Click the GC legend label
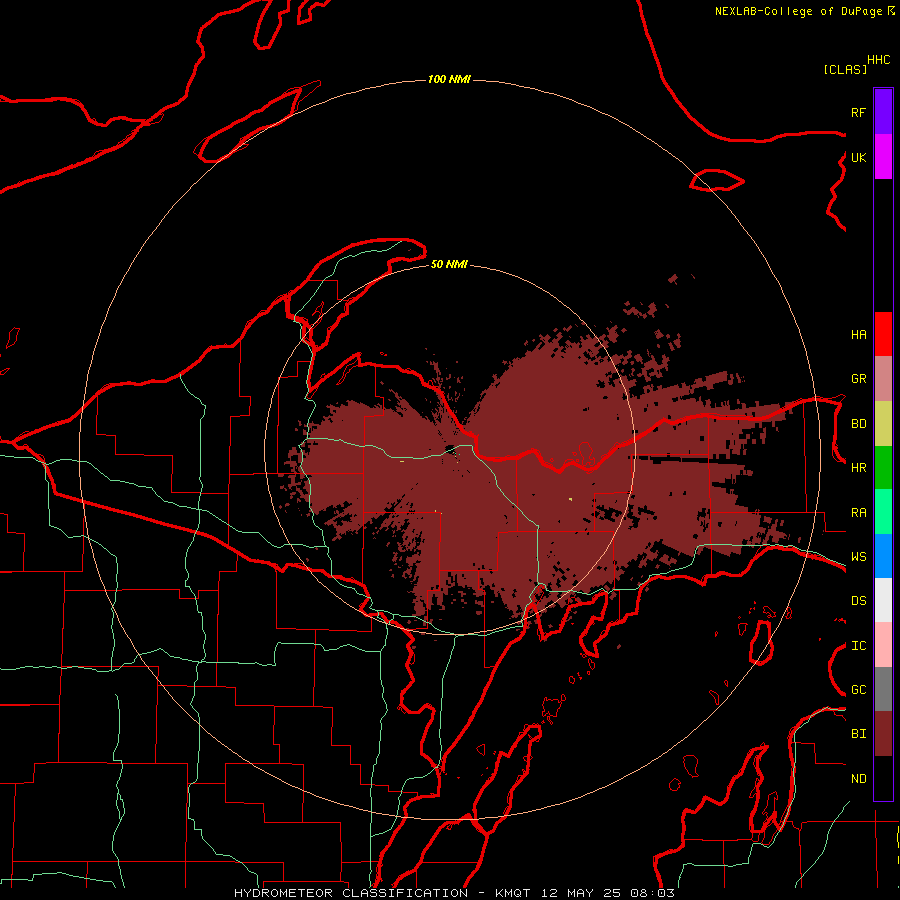Screen dimensions: 900x900 point(858,690)
